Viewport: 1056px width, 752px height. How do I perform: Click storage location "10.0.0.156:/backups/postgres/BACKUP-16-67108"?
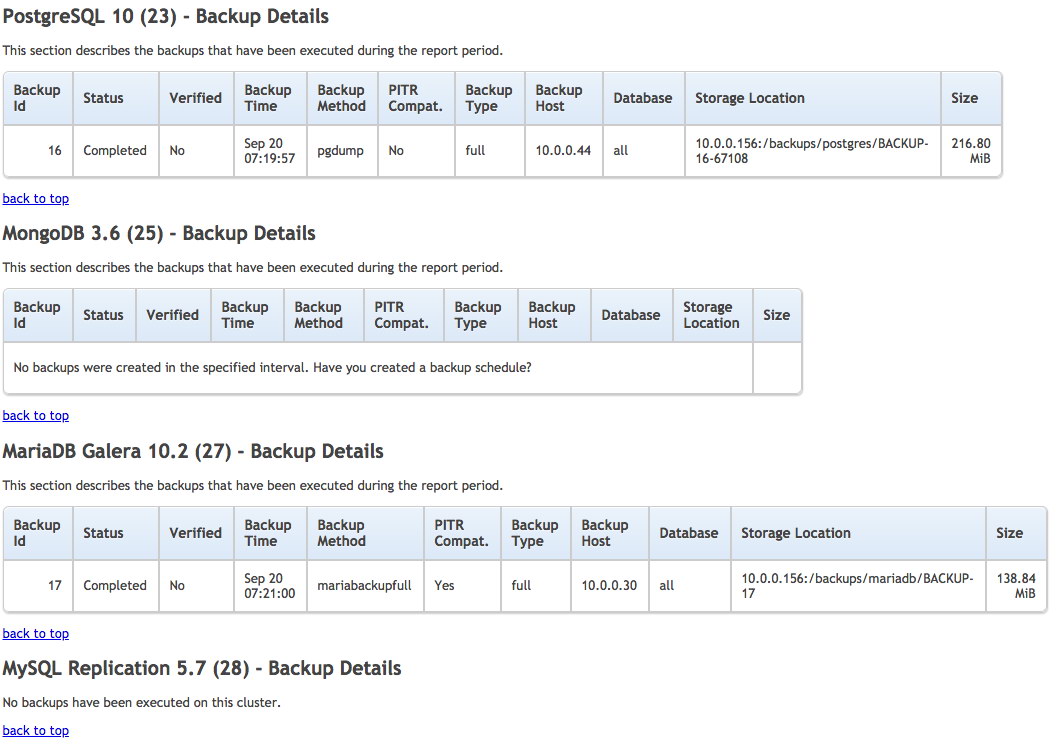[x=812, y=151]
